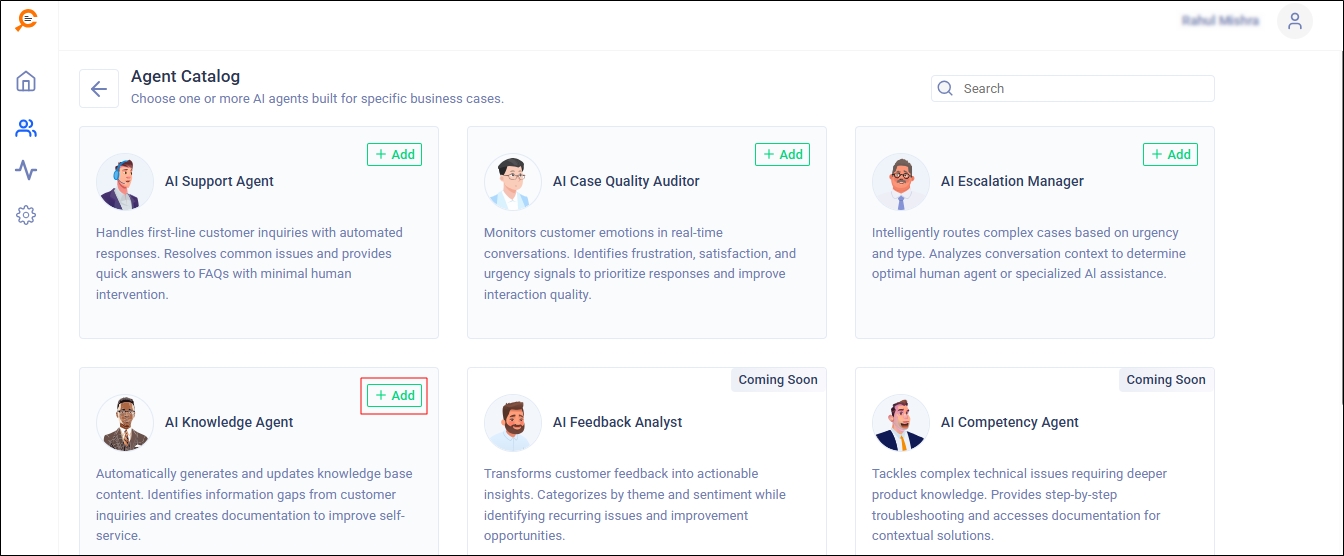Select the Agents people sidebar icon
1344x556 pixels.
(26, 127)
